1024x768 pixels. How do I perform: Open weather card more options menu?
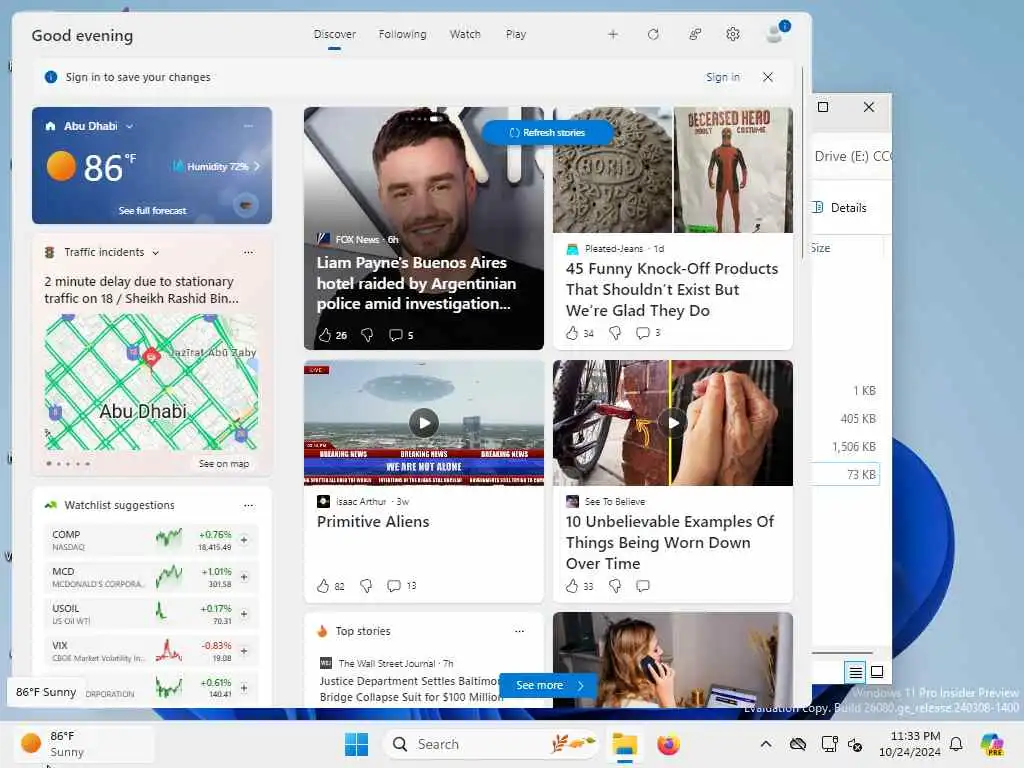(x=249, y=125)
